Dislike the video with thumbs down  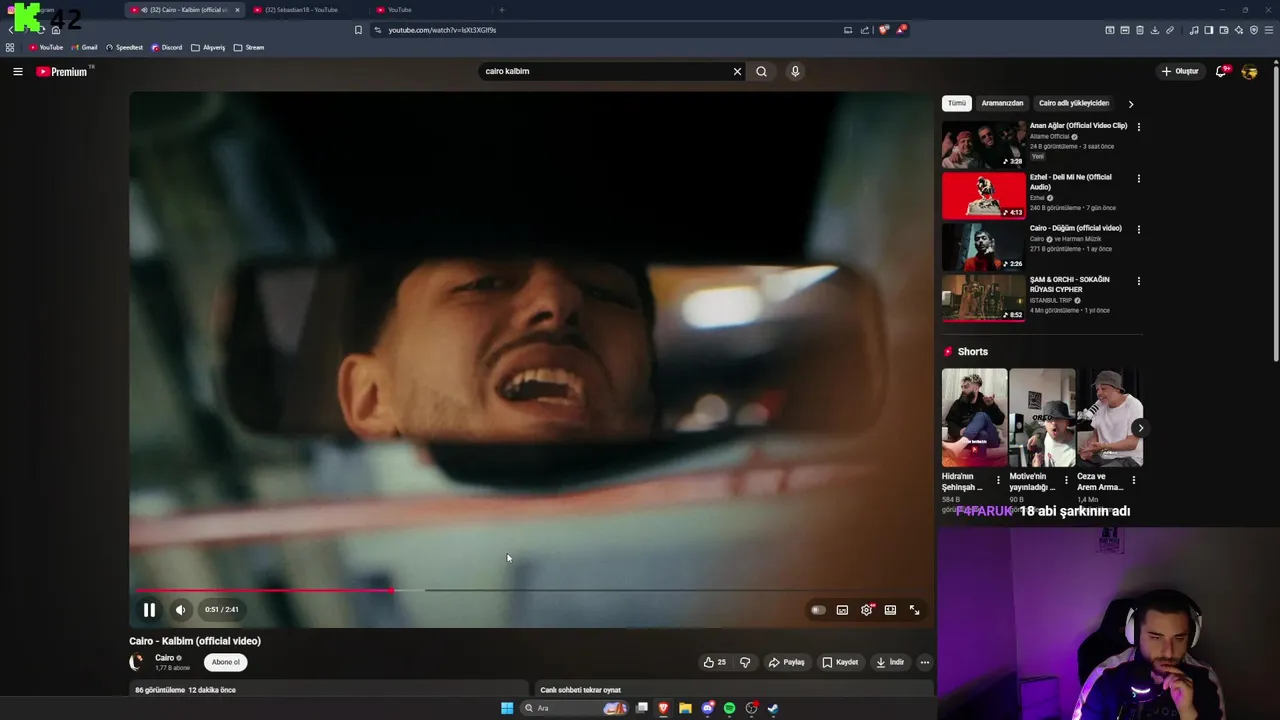point(745,662)
